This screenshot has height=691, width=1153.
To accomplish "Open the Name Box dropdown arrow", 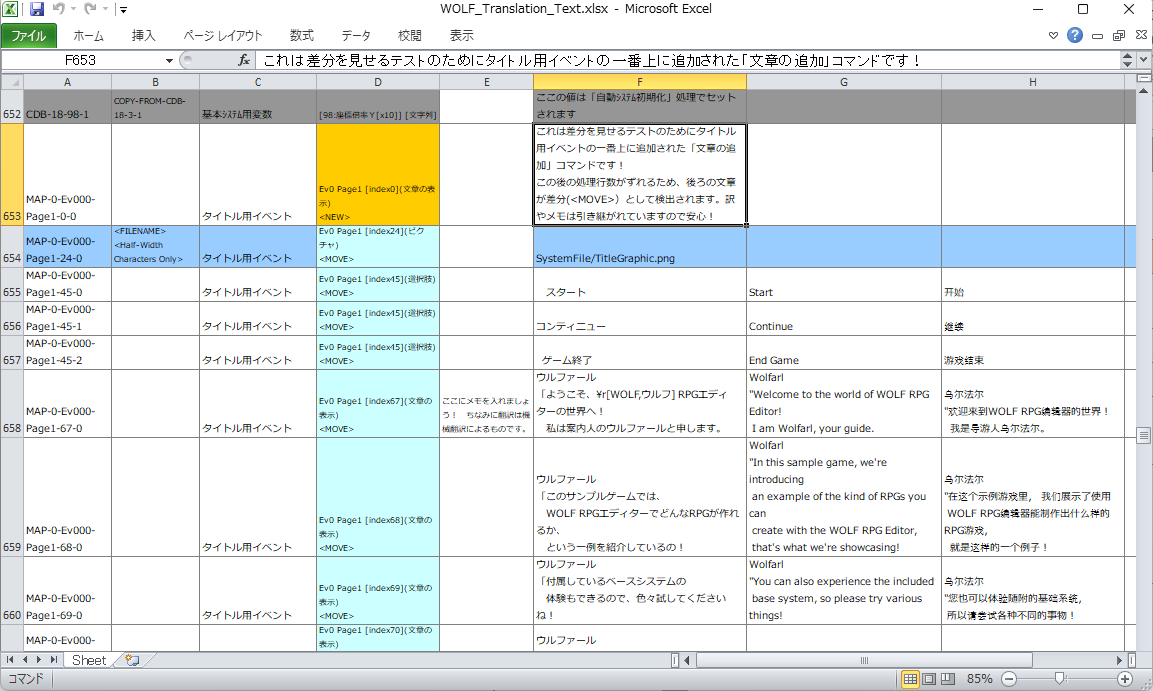I will (169, 60).
